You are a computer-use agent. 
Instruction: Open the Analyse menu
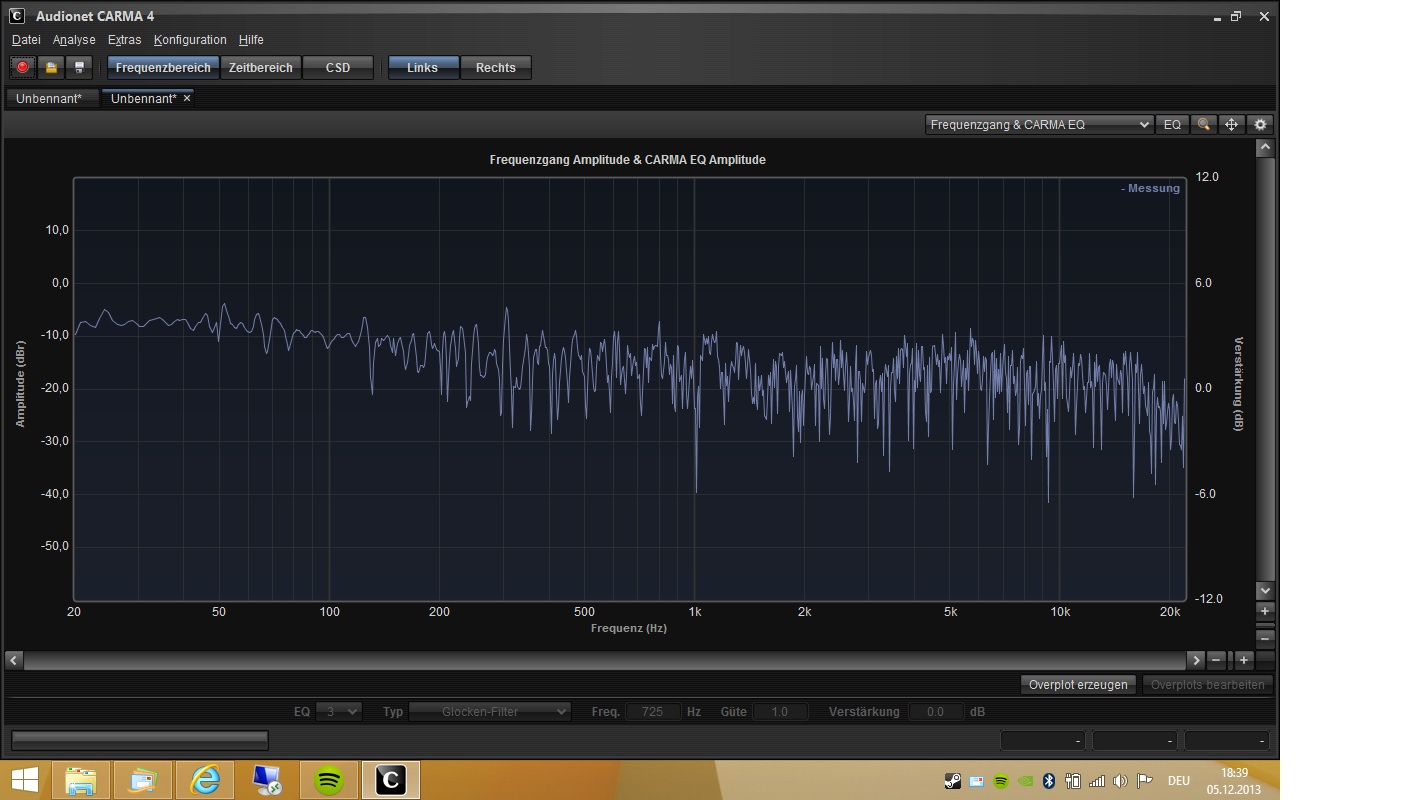pyautogui.click(x=74, y=40)
